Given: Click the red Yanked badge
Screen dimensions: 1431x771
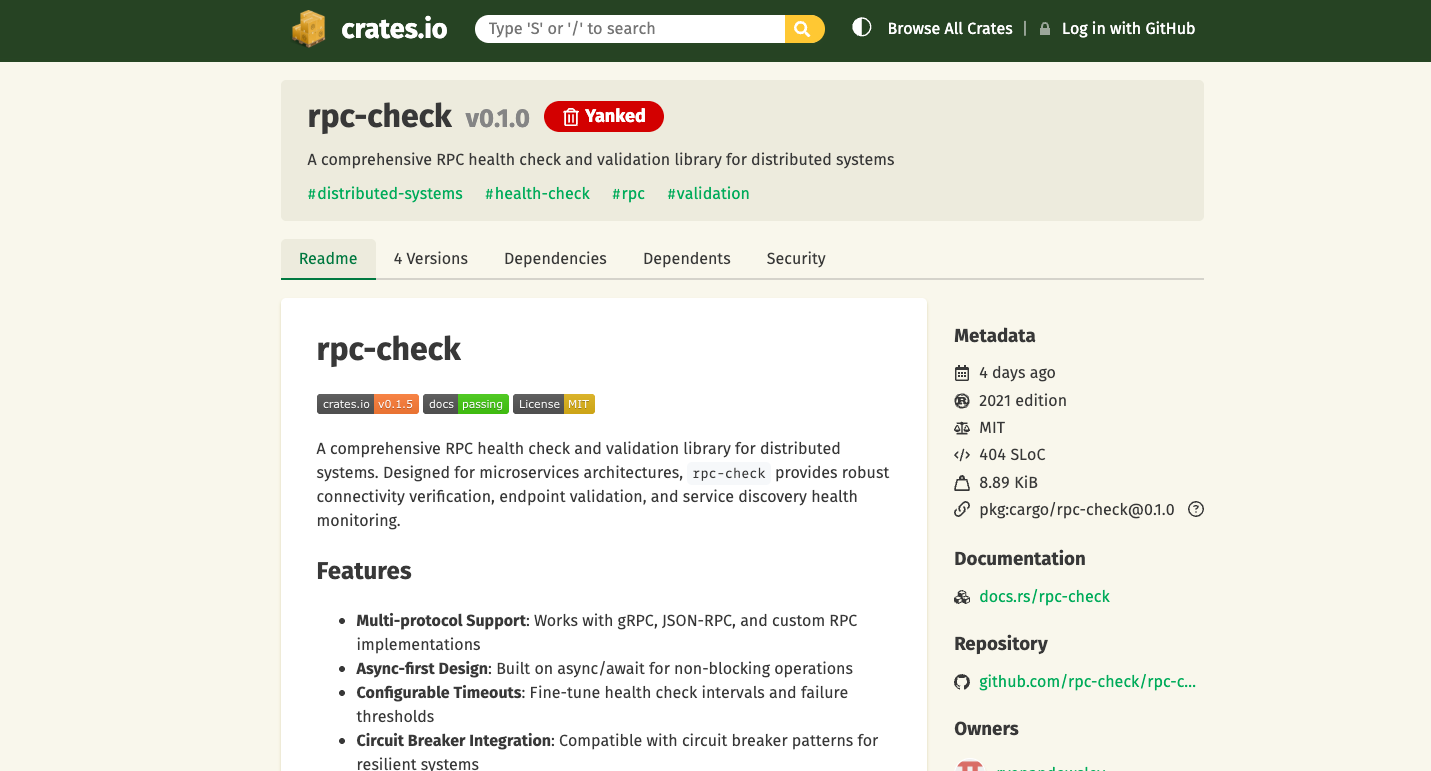Looking at the screenshot, I should (x=603, y=116).
